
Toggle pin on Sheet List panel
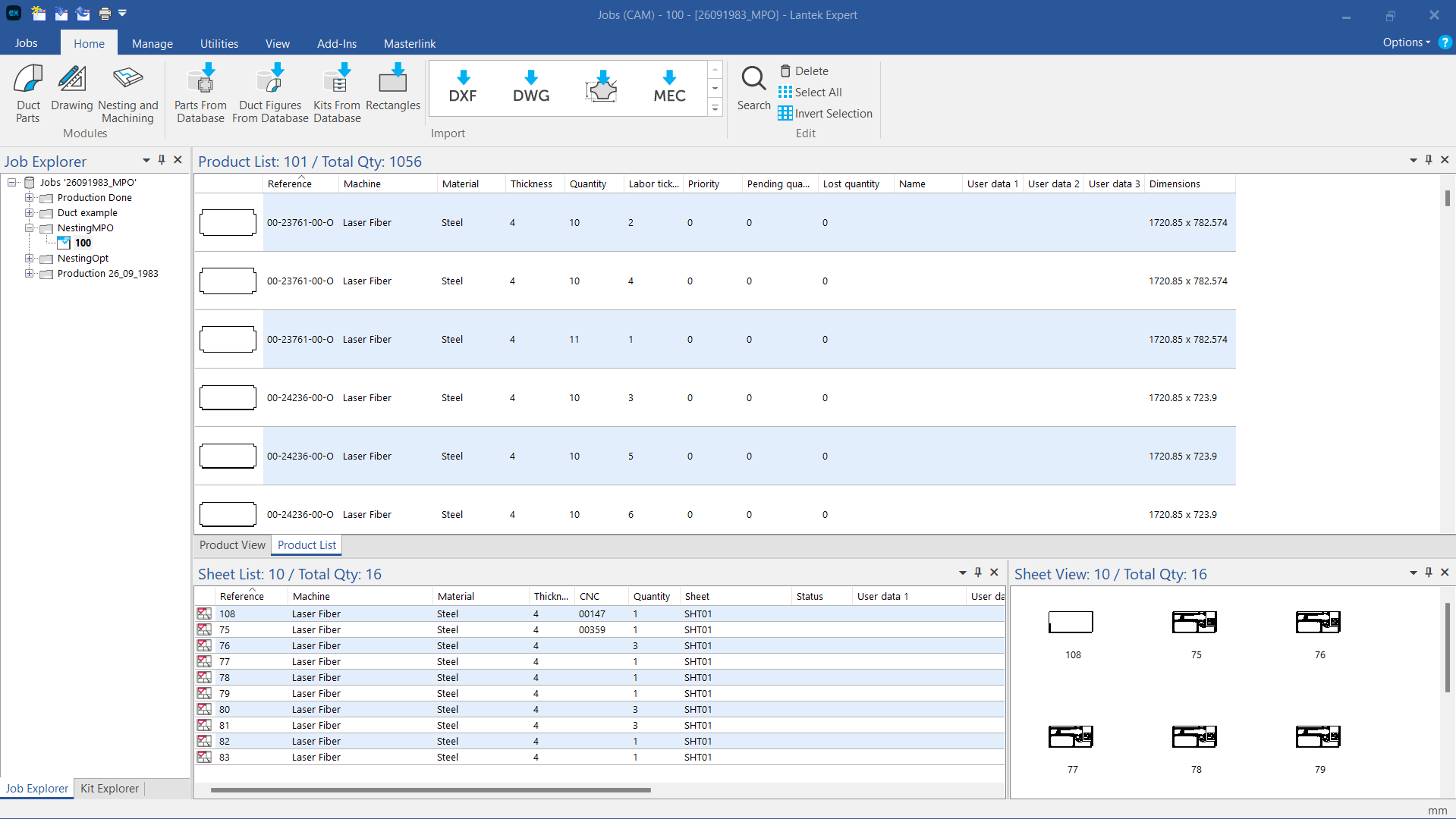[978, 573]
